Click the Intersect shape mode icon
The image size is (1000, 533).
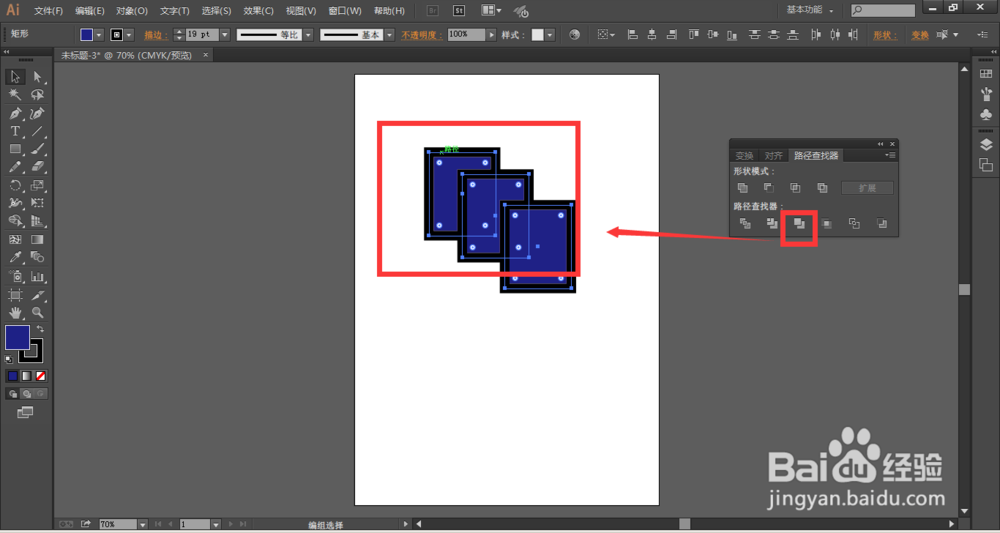click(795, 188)
